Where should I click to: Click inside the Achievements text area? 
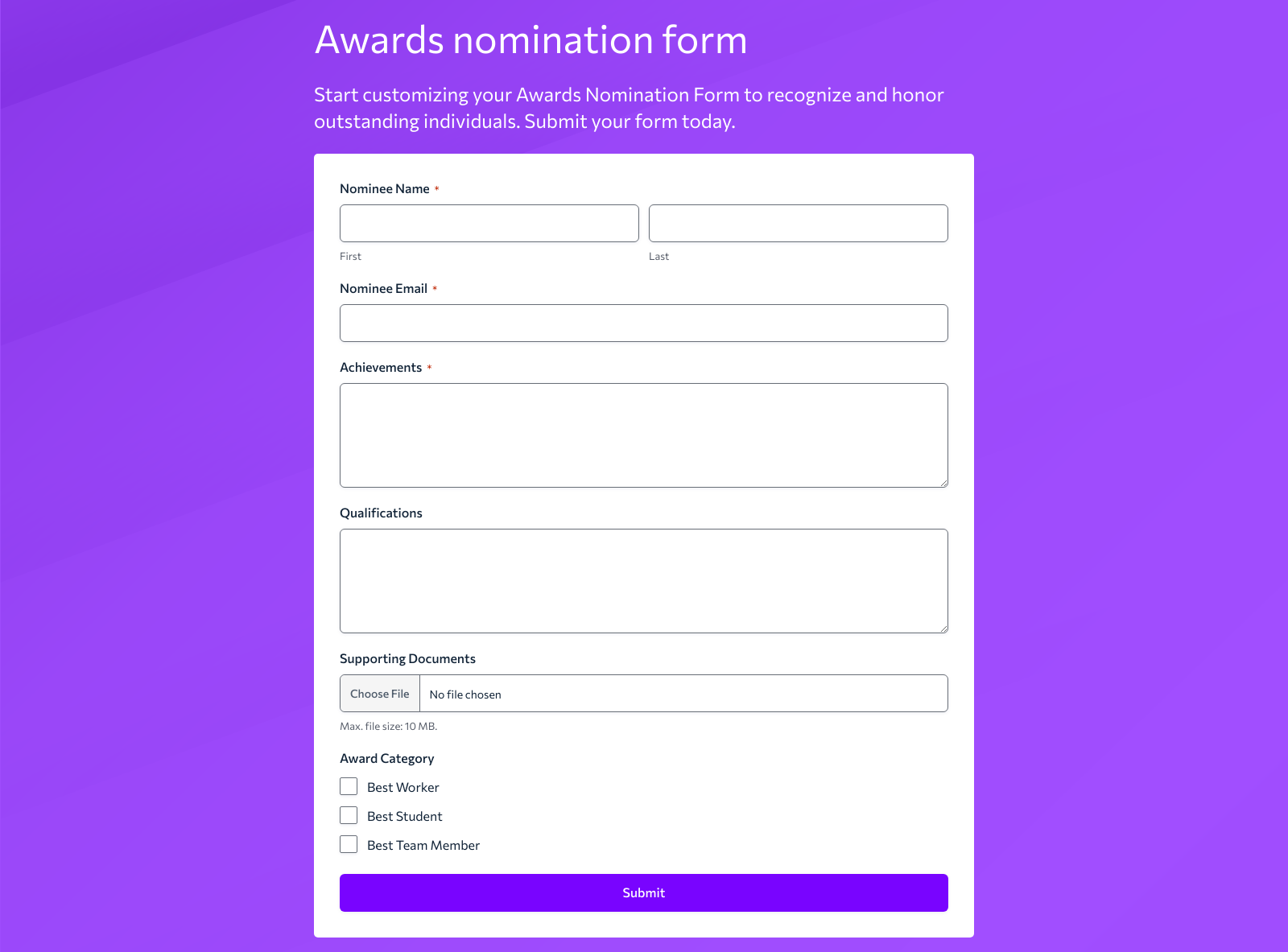pos(643,435)
